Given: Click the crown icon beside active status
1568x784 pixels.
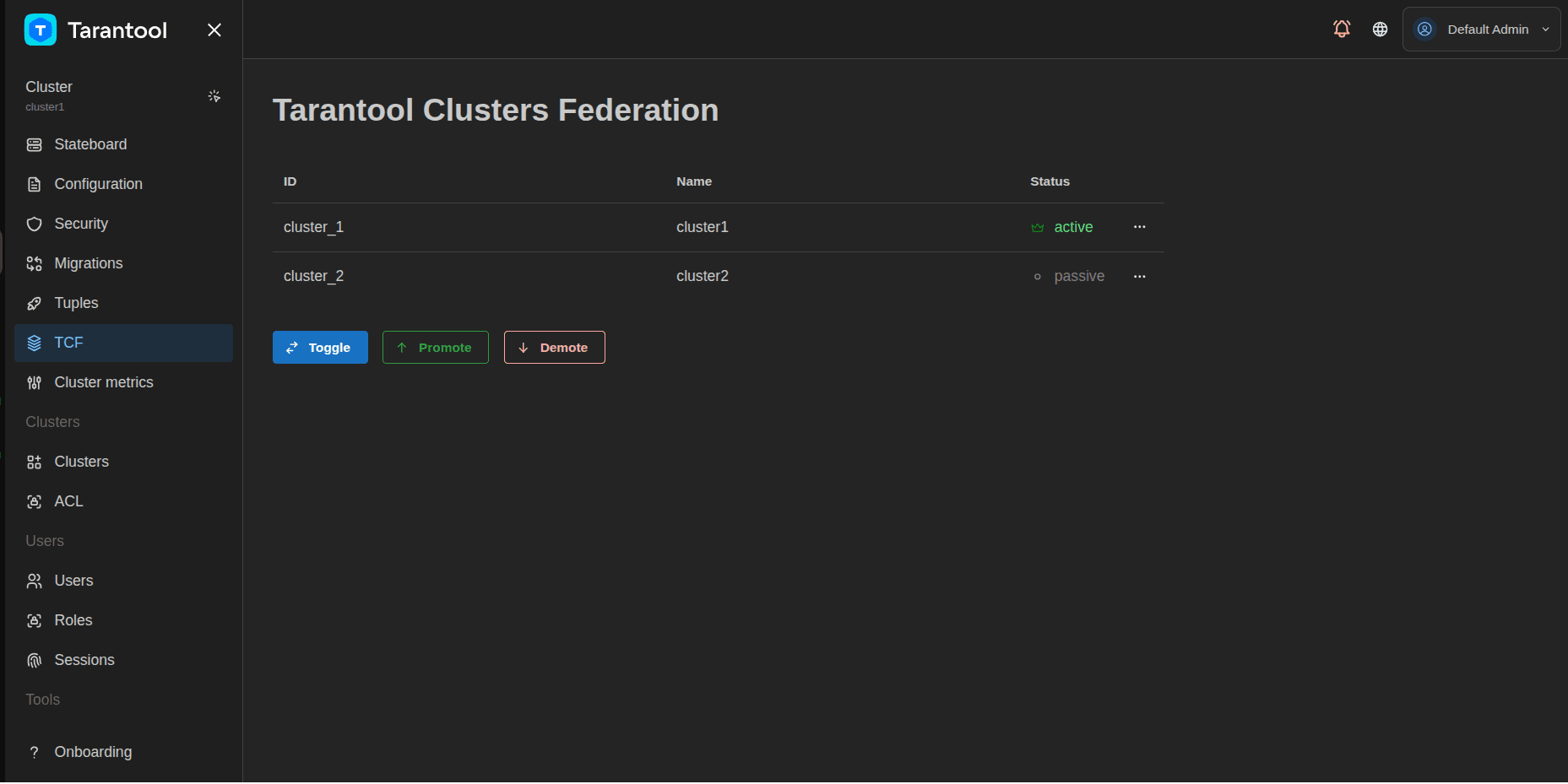Looking at the screenshot, I should (1038, 228).
